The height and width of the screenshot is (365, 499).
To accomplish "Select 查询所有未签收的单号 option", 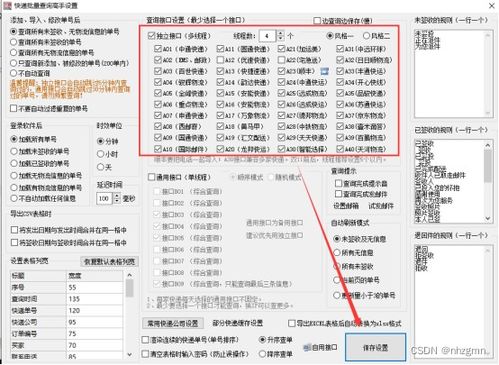I will tap(14, 42).
